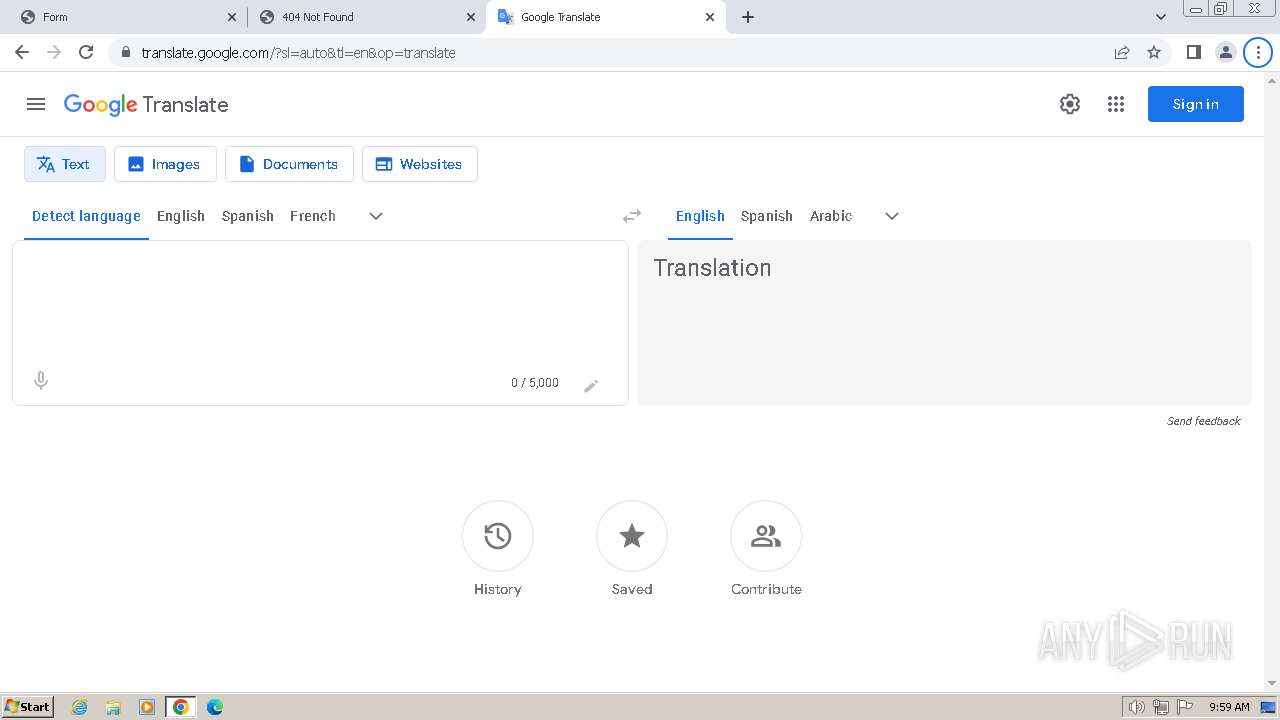This screenshot has width=1280, height=720.
Task: Open File Explorer from taskbar
Action: 113,707
